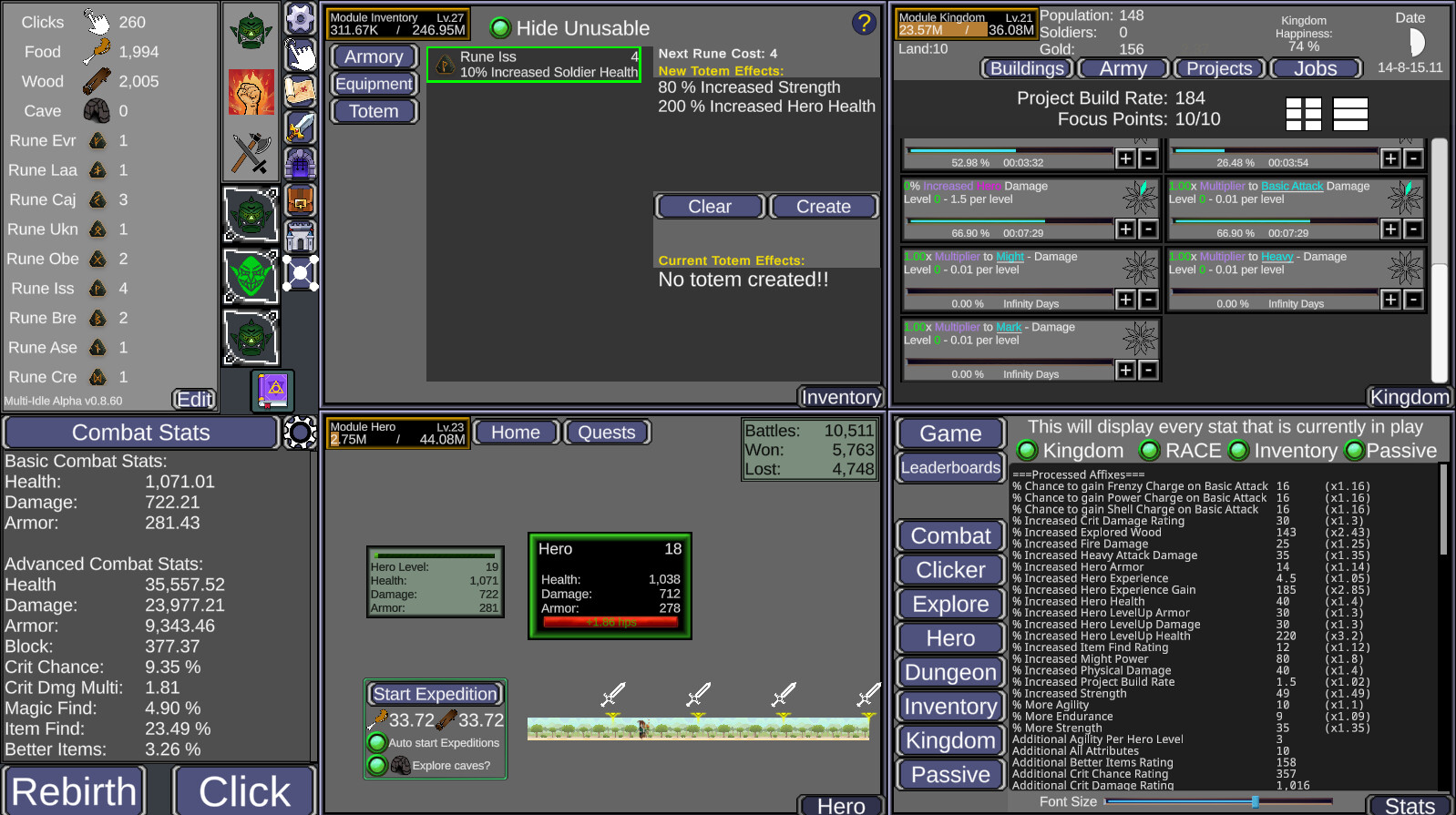Click the treasure map sidebar icon

301,90
